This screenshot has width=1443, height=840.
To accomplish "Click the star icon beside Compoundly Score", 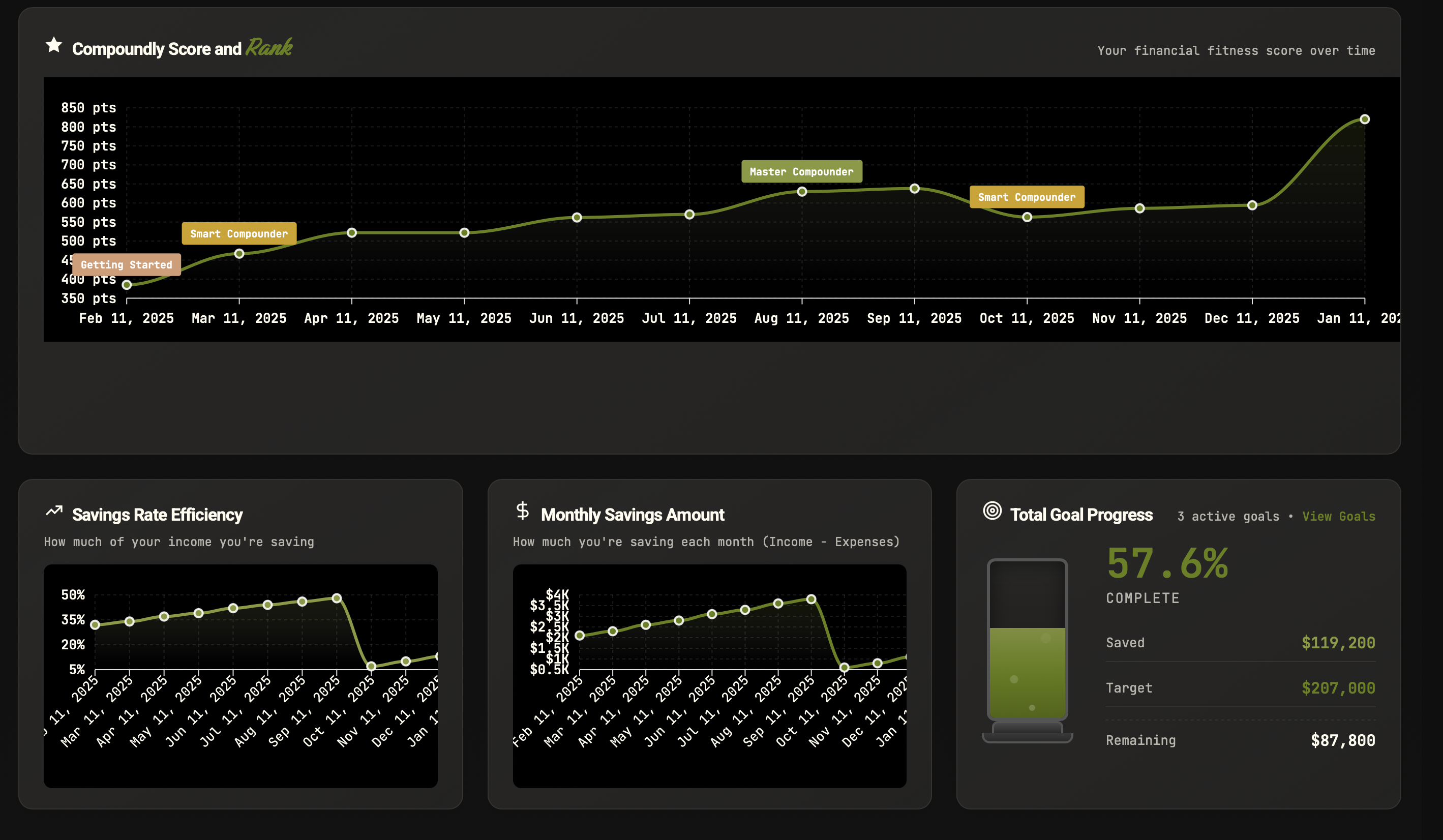I will (x=54, y=45).
